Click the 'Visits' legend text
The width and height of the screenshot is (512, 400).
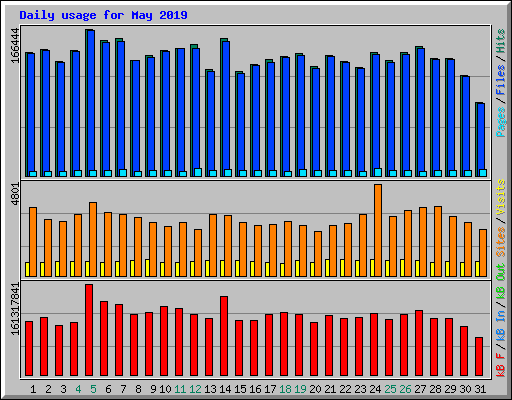point(501,197)
